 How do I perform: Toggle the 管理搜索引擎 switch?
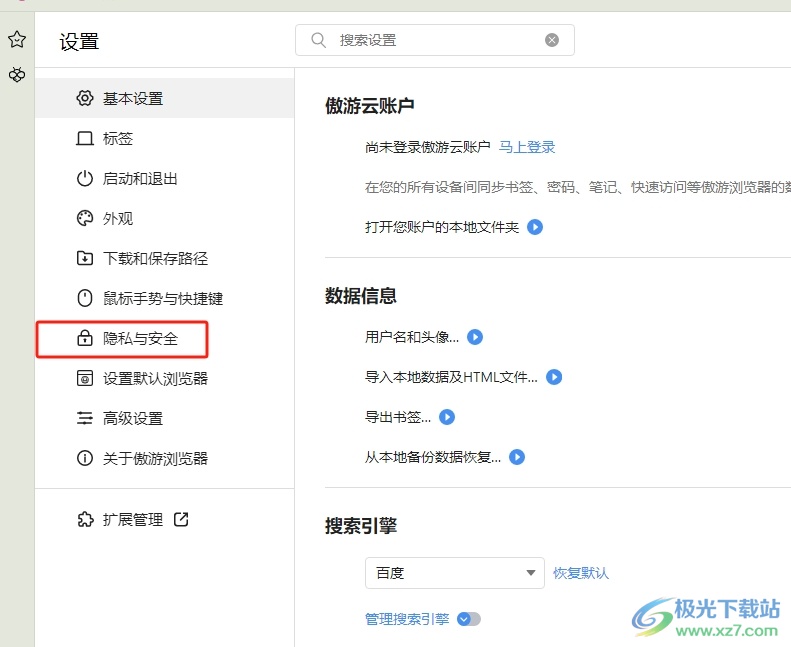(469, 619)
